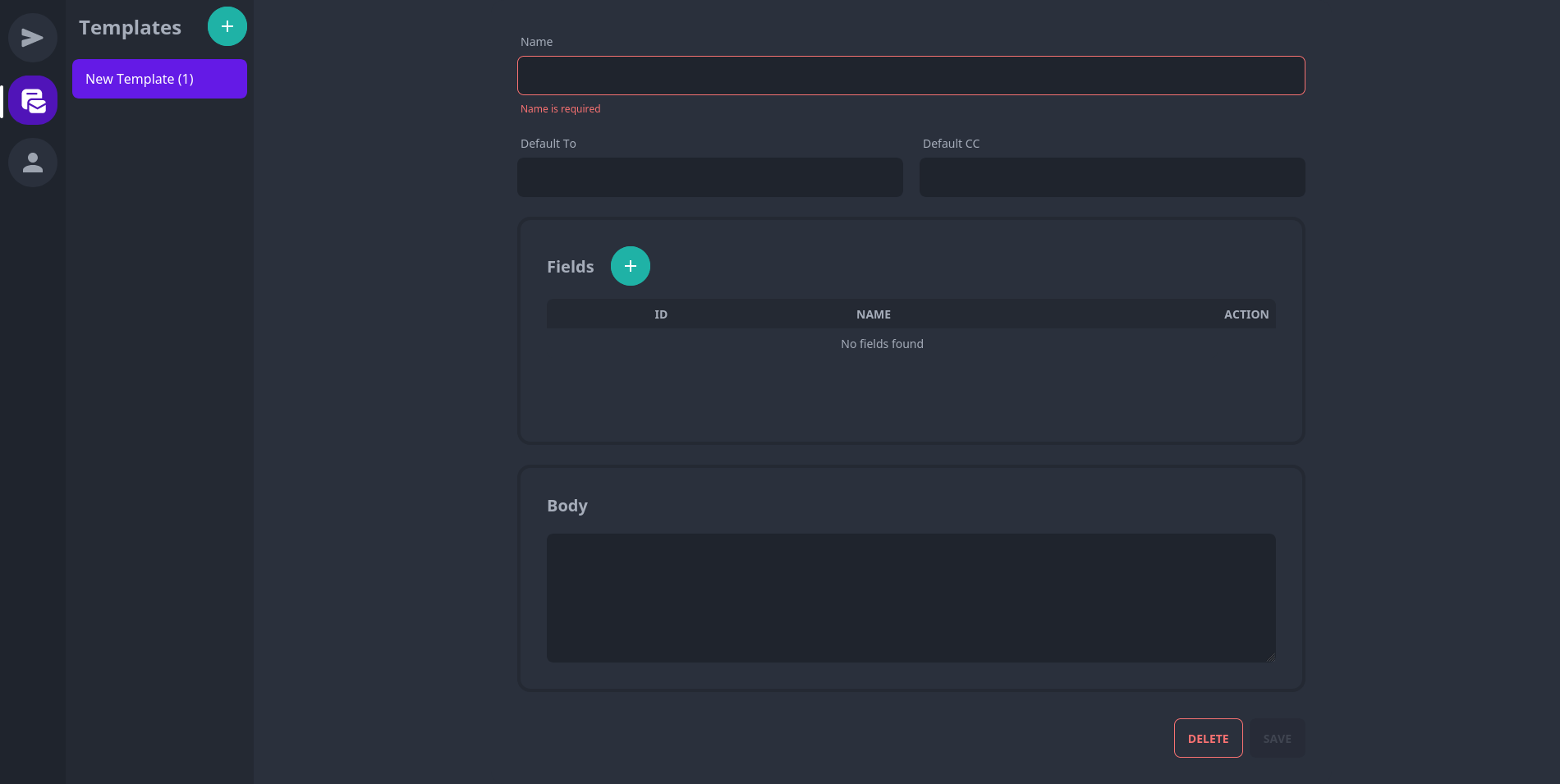Image resolution: width=1560 pixels, height=784 pixels.
Task: Select the Templates sidebar icon
Action: pyautogui.click(x=33, y=100)
